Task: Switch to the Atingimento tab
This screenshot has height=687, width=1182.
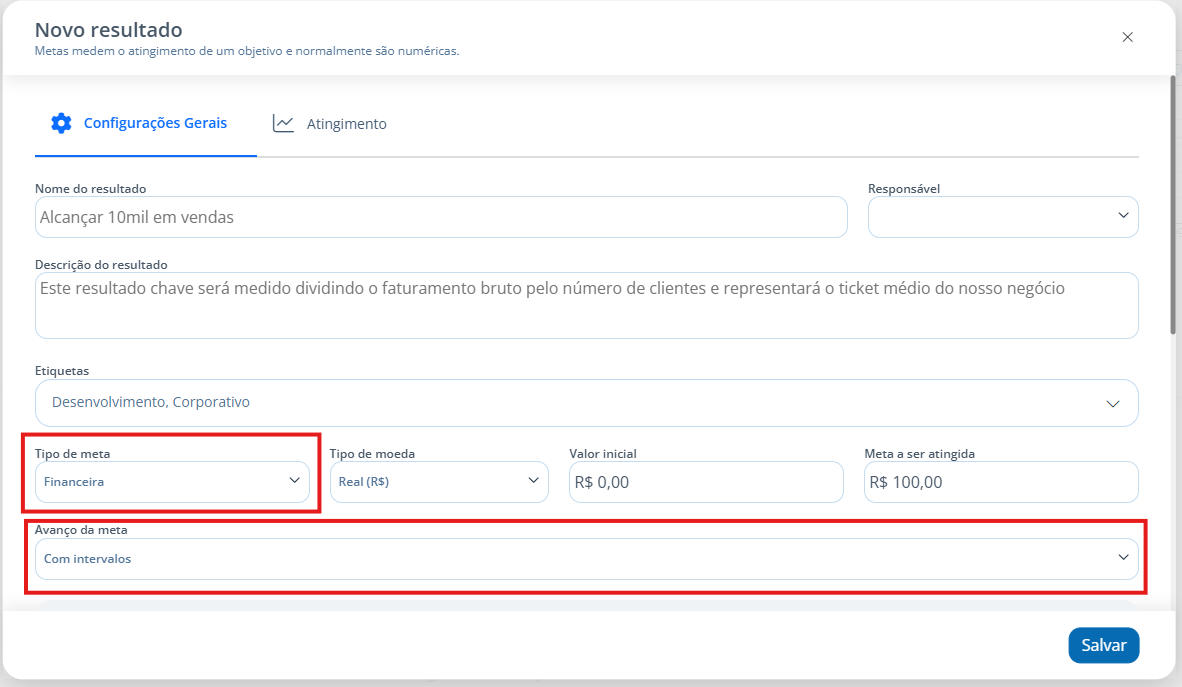Action: pyautogui.click(x=329, y=124)
